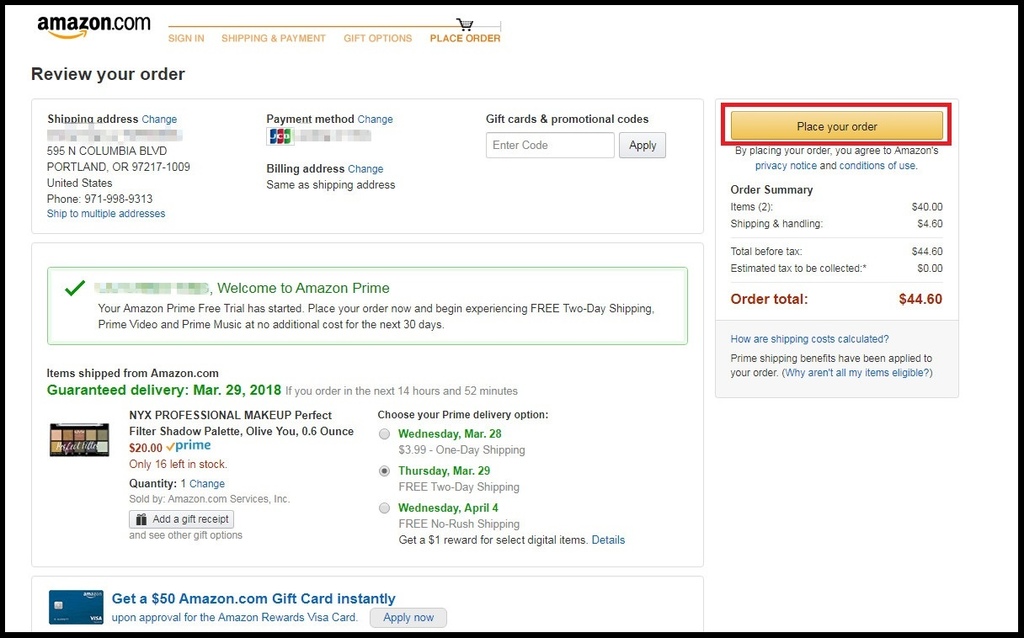Screen dimensions: 1024x638
Task: Change the shipping address
Action: point(159,119)
